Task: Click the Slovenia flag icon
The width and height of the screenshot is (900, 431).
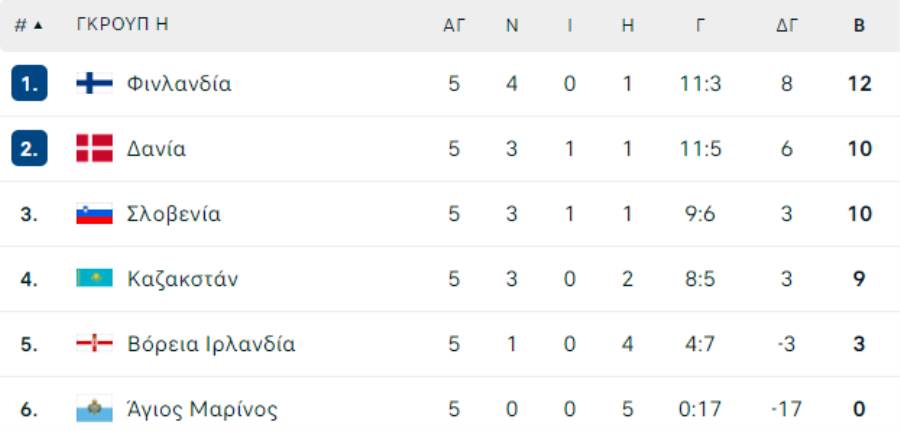Action: click(x=95, y=214)
